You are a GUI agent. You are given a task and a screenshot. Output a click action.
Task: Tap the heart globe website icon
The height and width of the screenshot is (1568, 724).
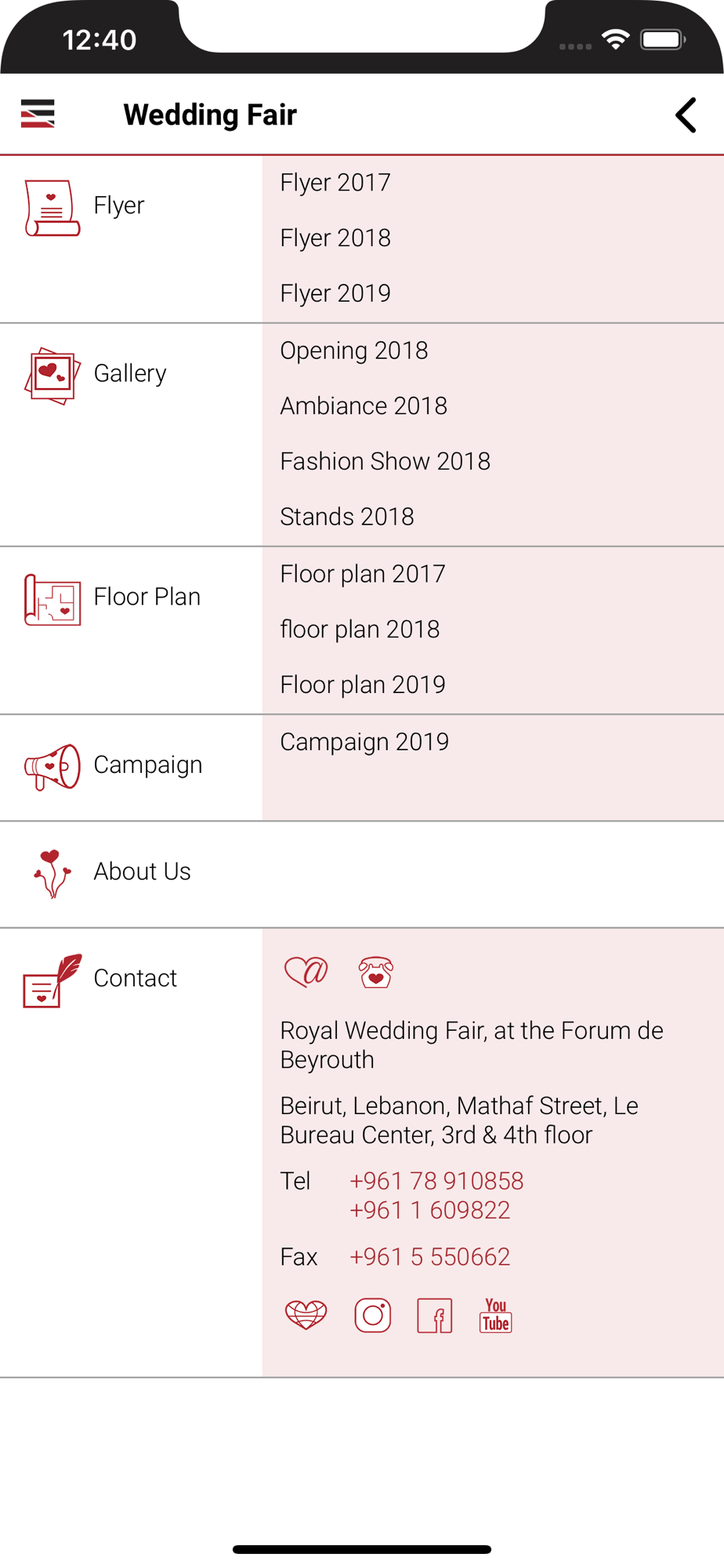(306, 1315)
